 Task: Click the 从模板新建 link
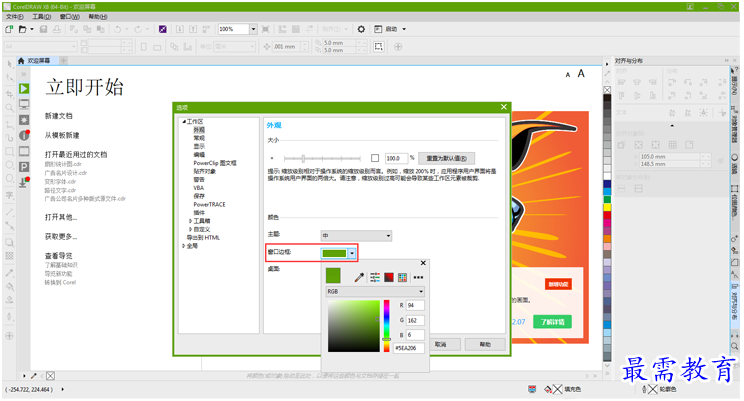click(62, 135)
